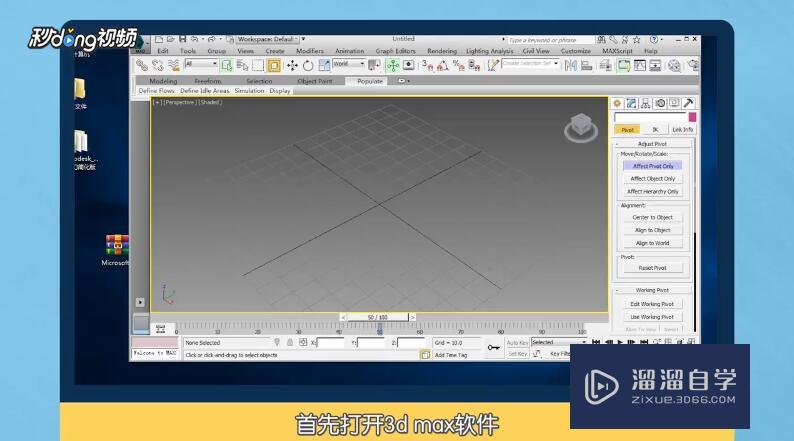
Task: Expand the Workspace: Default dropdown
Action: click(267, 39)
